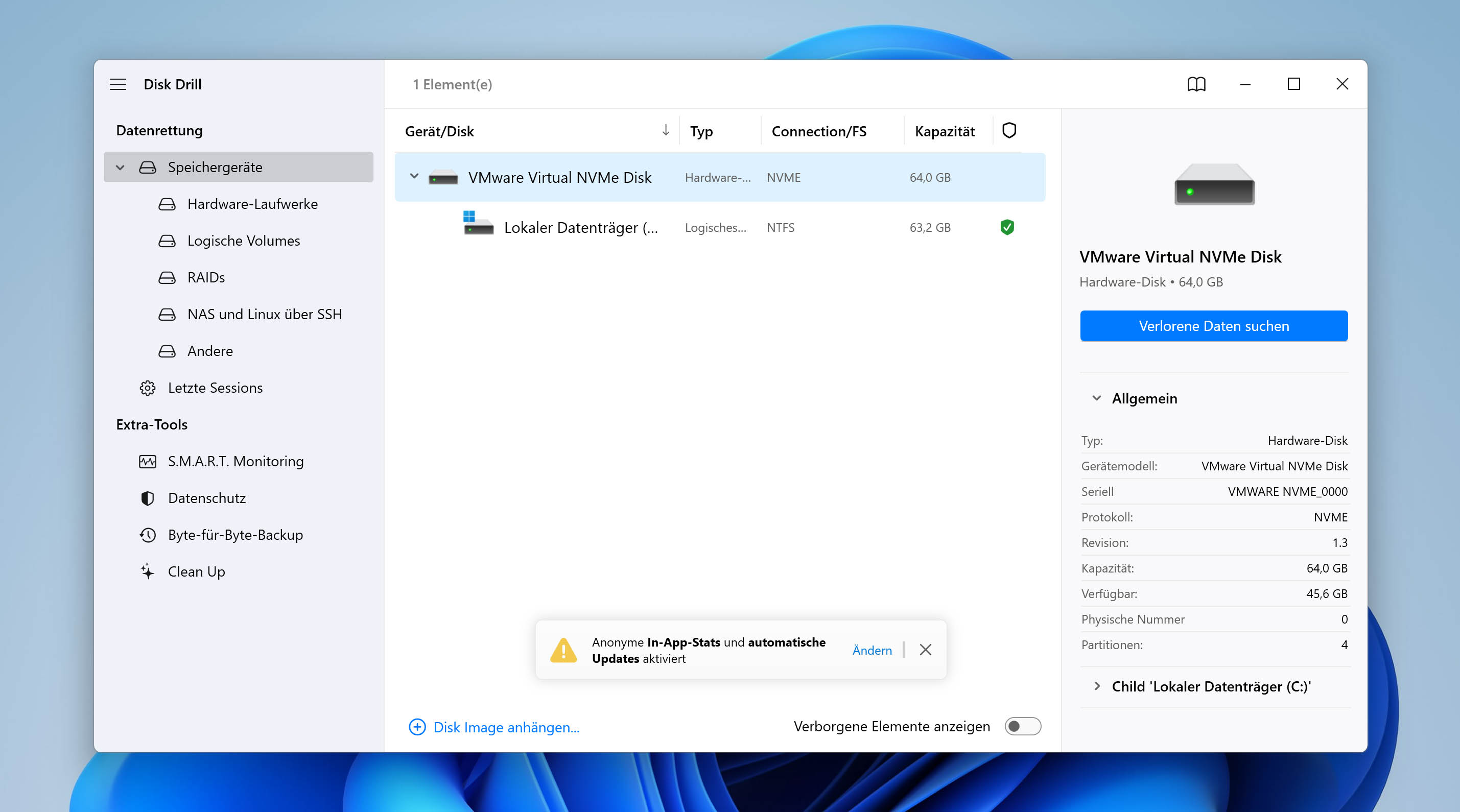Click the Partitionen value 4
The width and height of the screenshot is (1460, 812).
point(1345,645)
